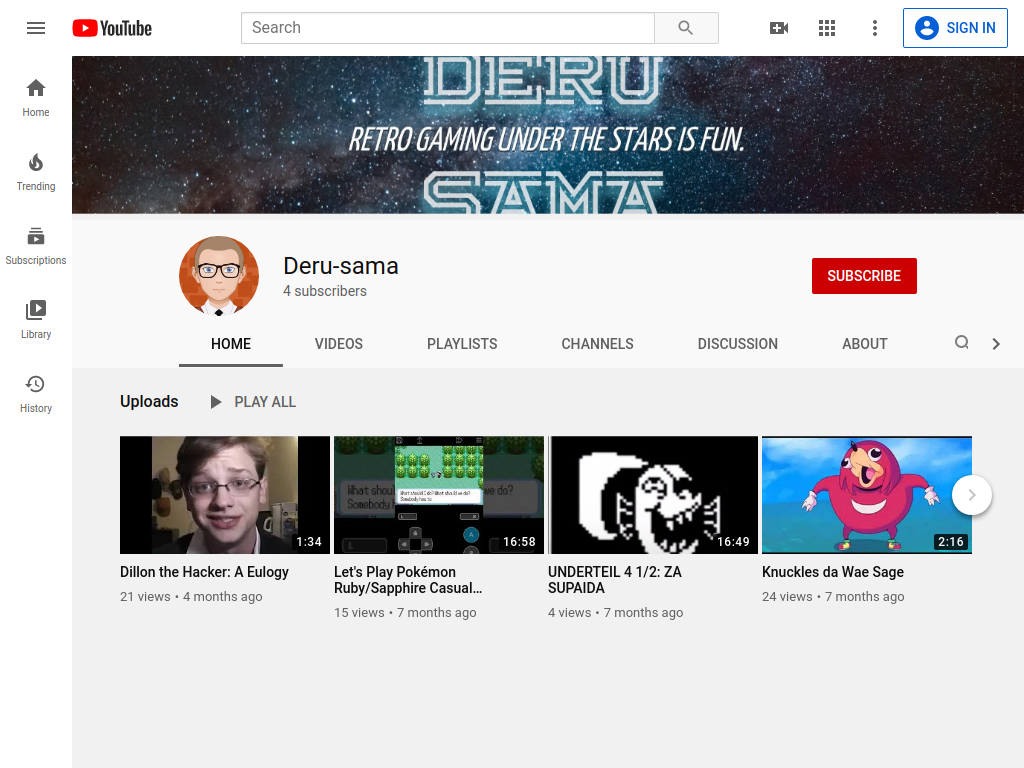The width and height of the screenshot is (1024, 768).
Task: Open Trending in the sidebar
Action: coord(36,172)
